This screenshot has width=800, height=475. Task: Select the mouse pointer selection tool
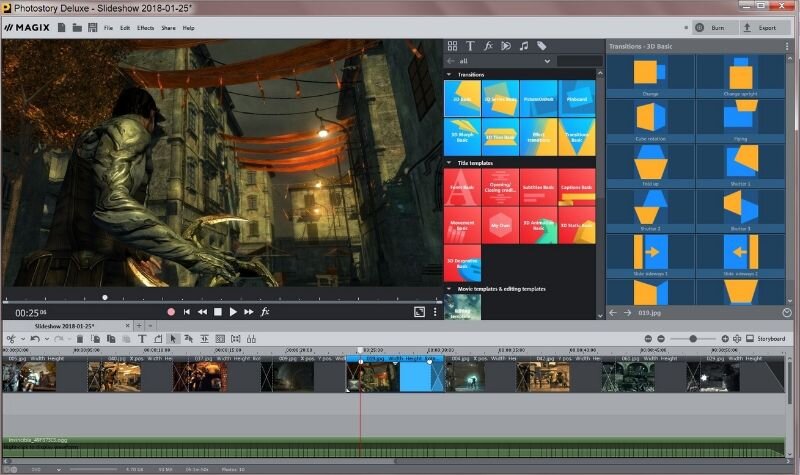(173, 339)
